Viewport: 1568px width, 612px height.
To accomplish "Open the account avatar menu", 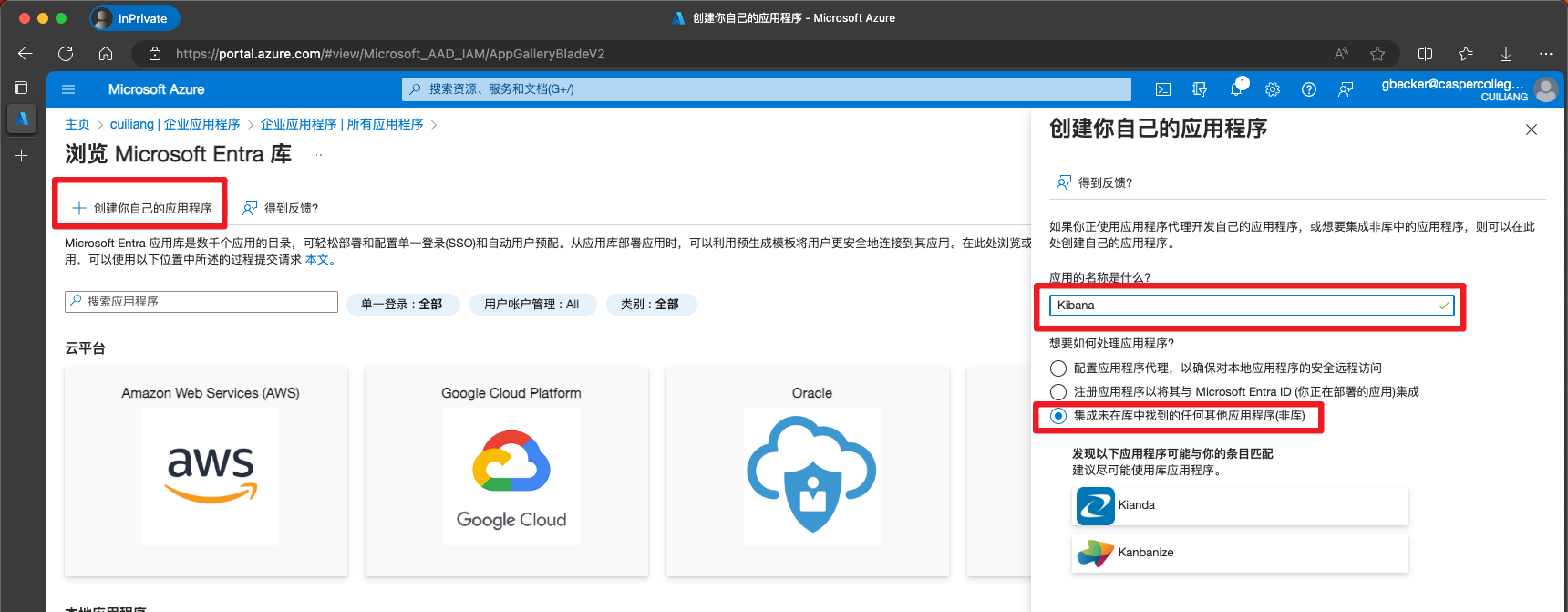I will tap(1546, 89).
